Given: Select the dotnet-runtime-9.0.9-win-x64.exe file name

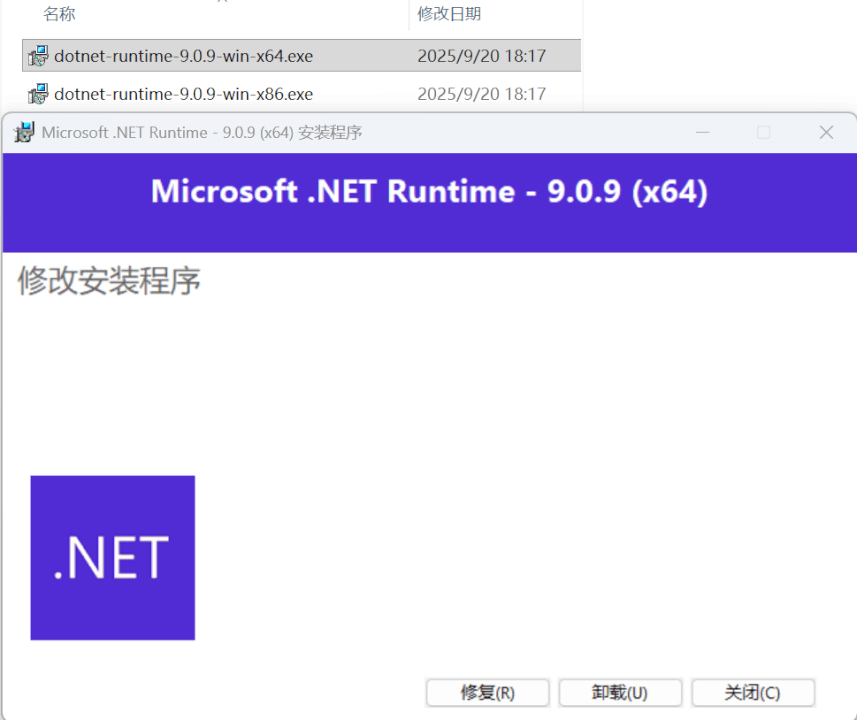Looking at the screenshot, I should tap(183, 56).
